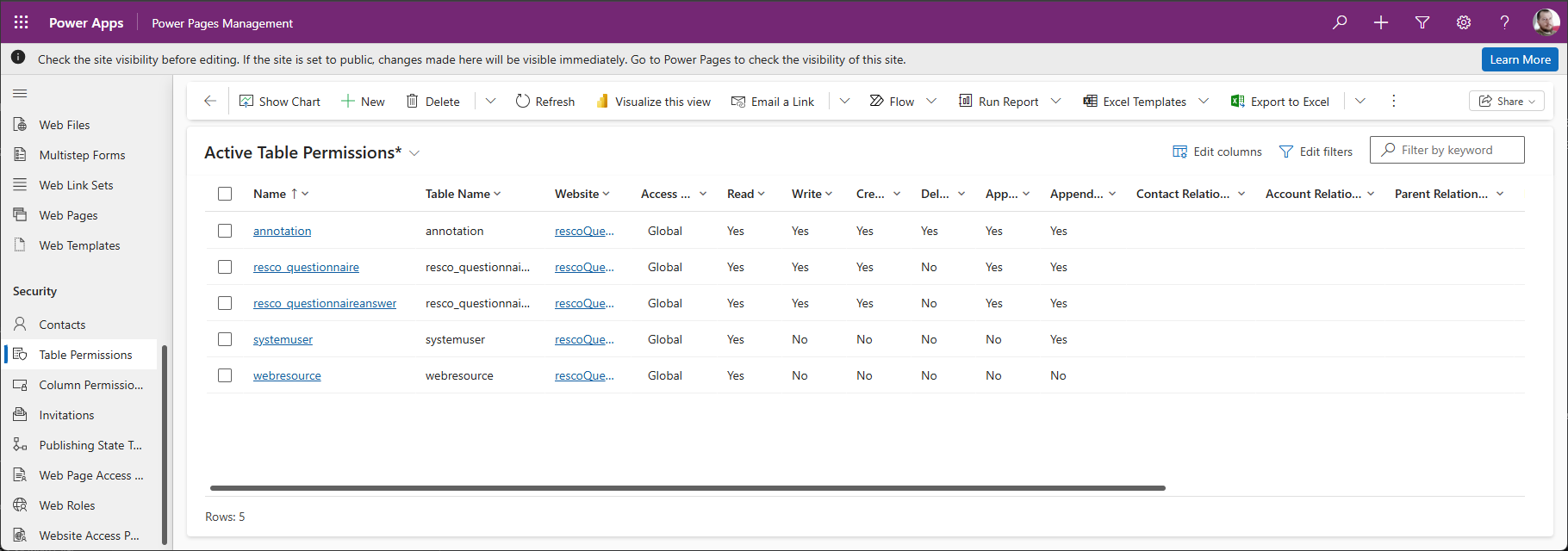Click Export to Excel command

point(1280,102)
